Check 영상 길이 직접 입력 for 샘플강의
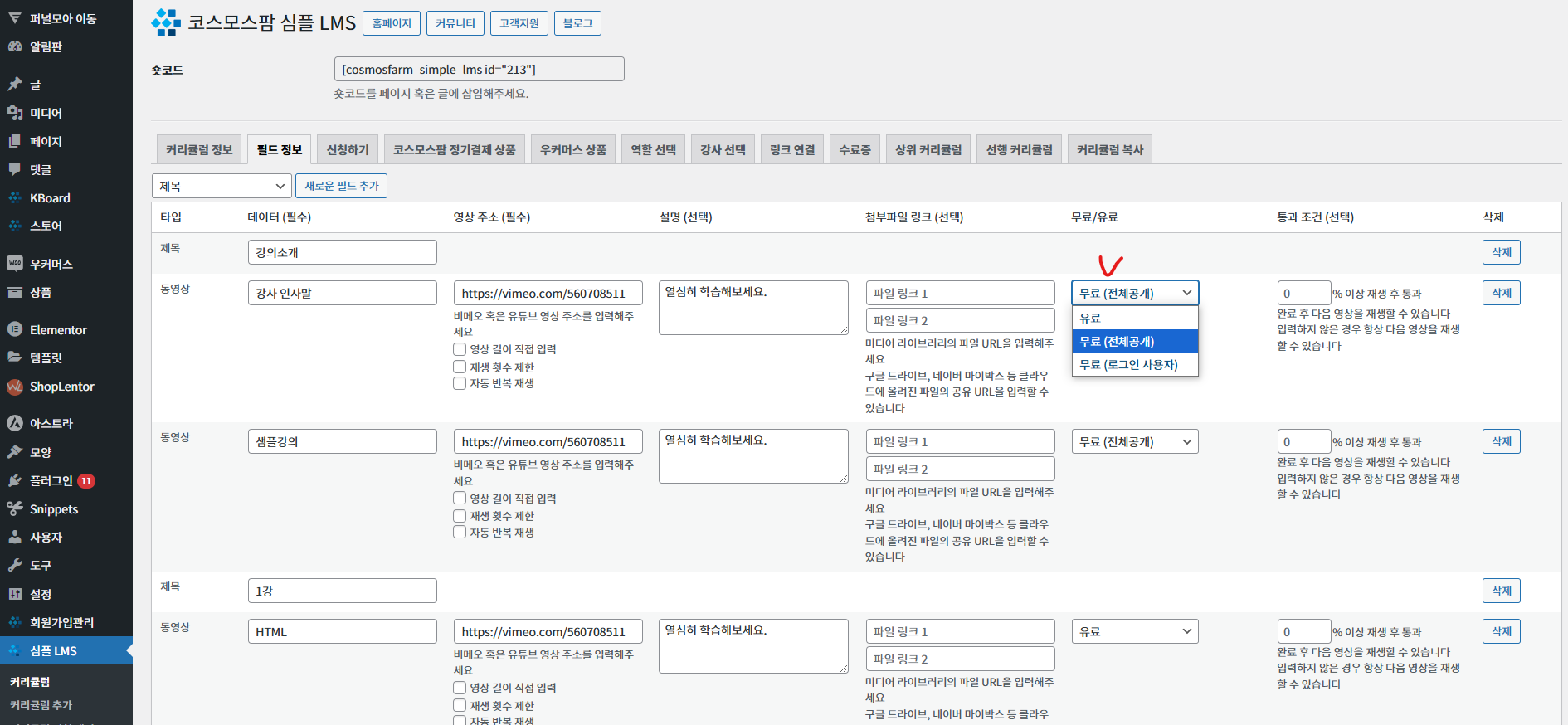Image resolution: width=1568 pixels, height=725 pixels. click(x=460, y=498)
